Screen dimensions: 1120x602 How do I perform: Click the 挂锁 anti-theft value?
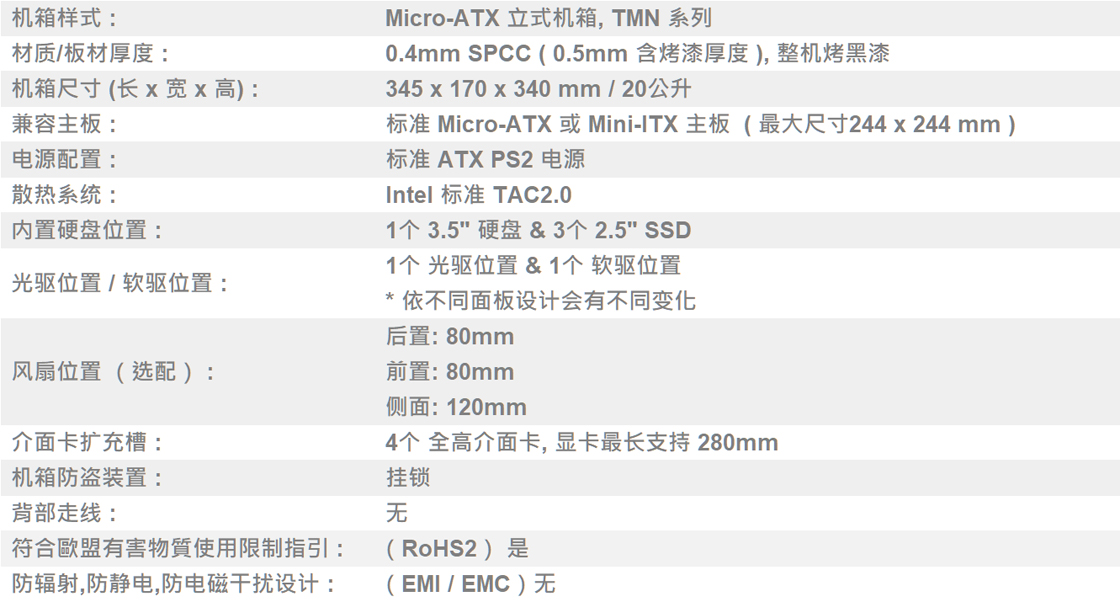coord(407,477)
